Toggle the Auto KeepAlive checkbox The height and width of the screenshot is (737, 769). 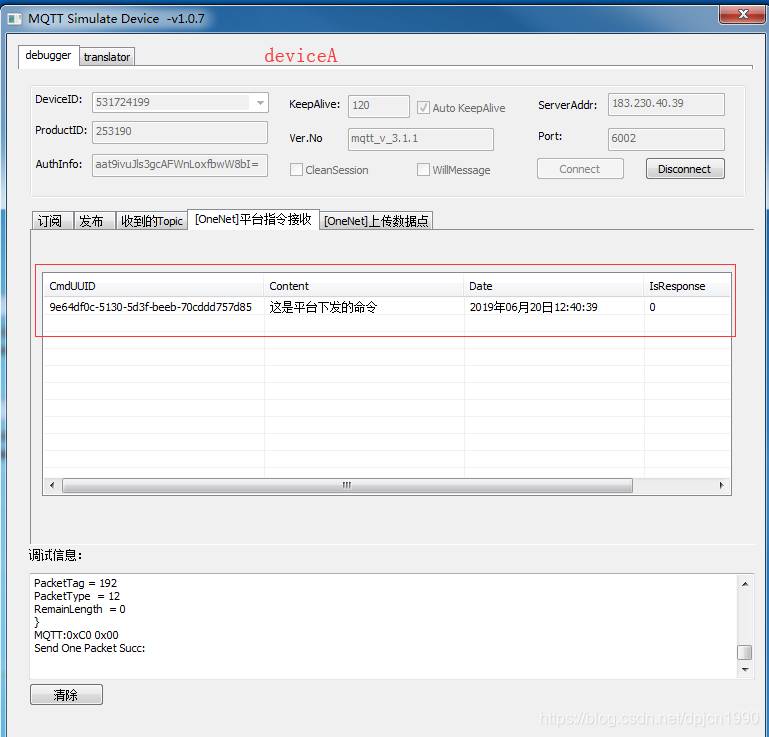point(423,107)
